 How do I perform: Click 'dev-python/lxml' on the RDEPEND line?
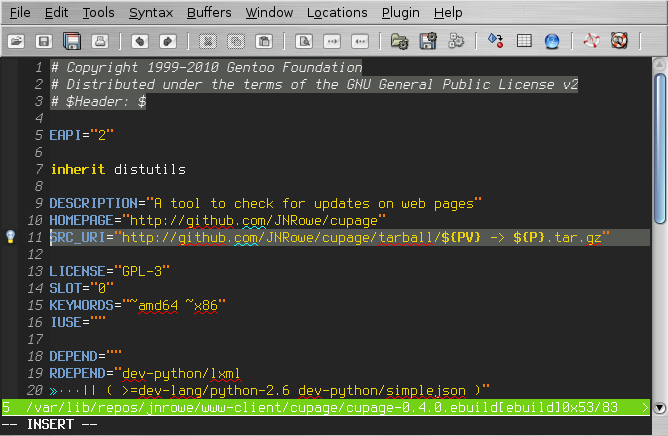click(182, 374)
